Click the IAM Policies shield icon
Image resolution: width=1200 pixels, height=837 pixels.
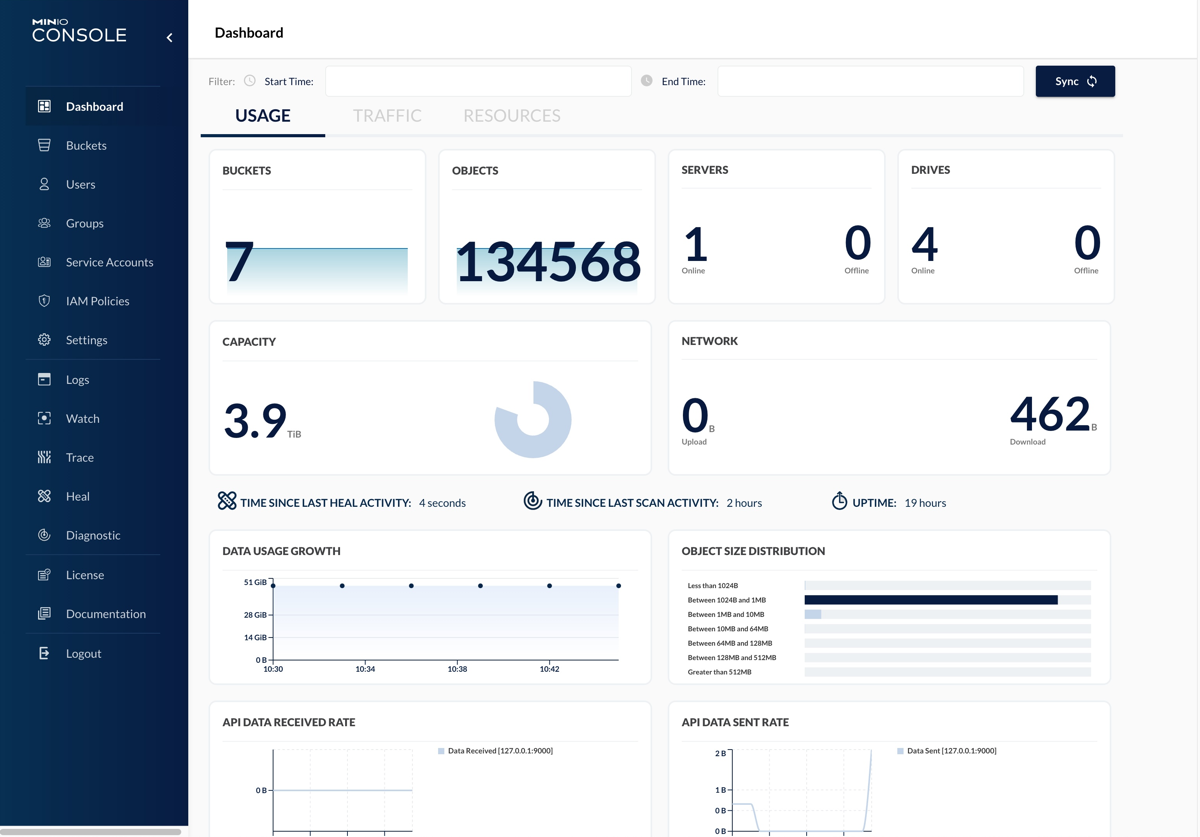tap(44, 301)
